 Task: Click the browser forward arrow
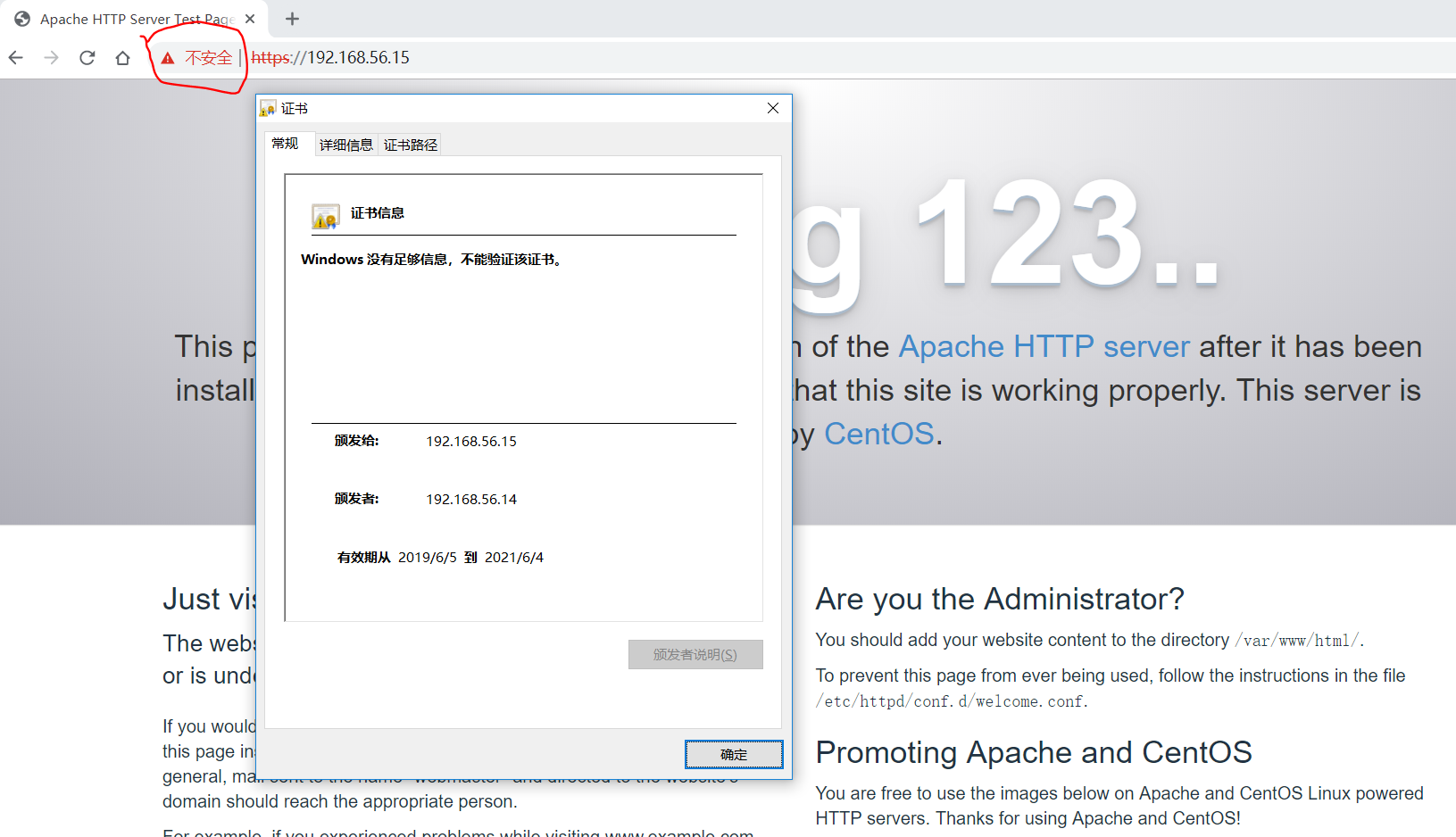tap(52, 58)
